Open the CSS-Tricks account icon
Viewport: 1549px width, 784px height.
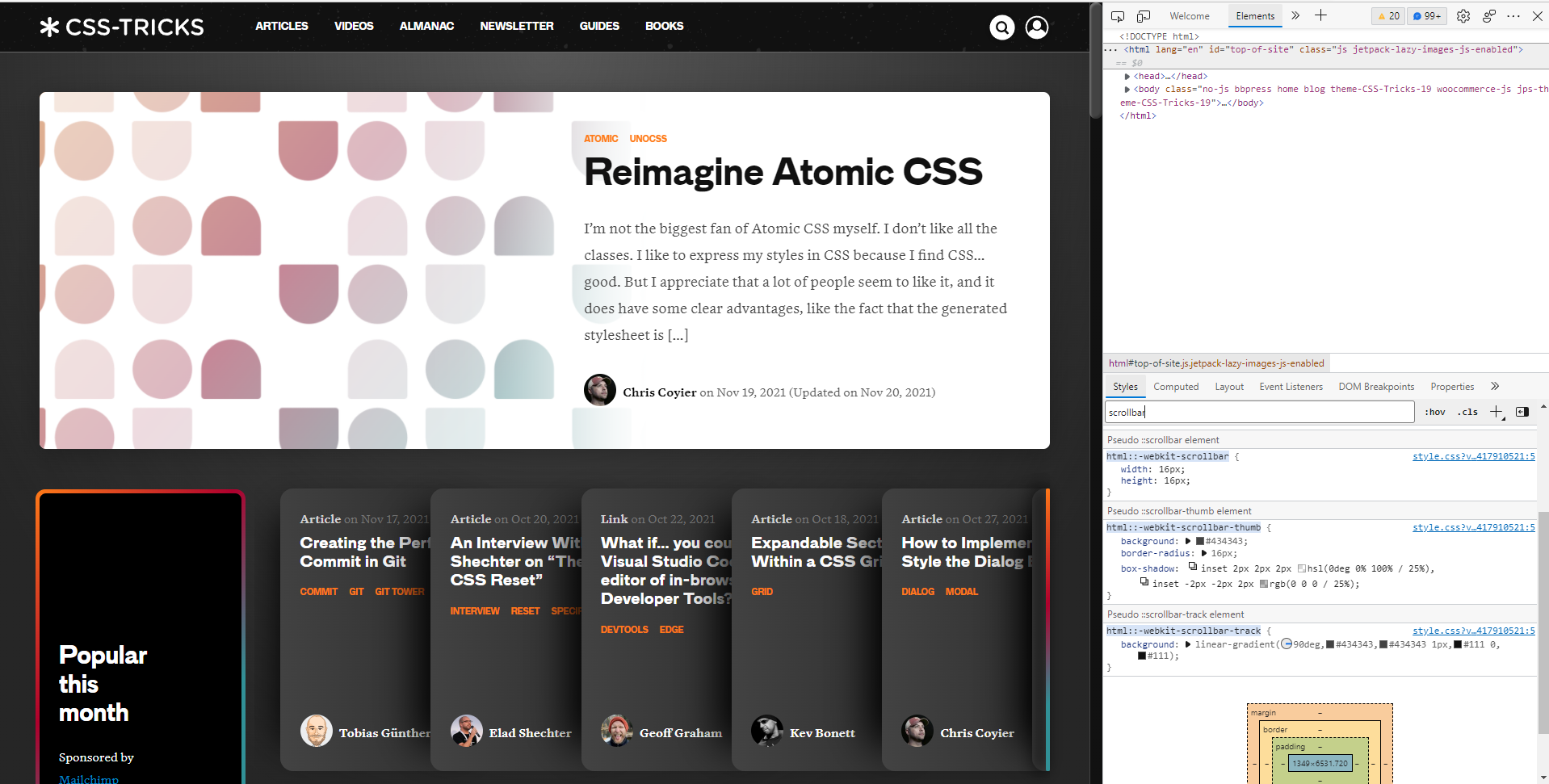click(x=1036, y=27)
